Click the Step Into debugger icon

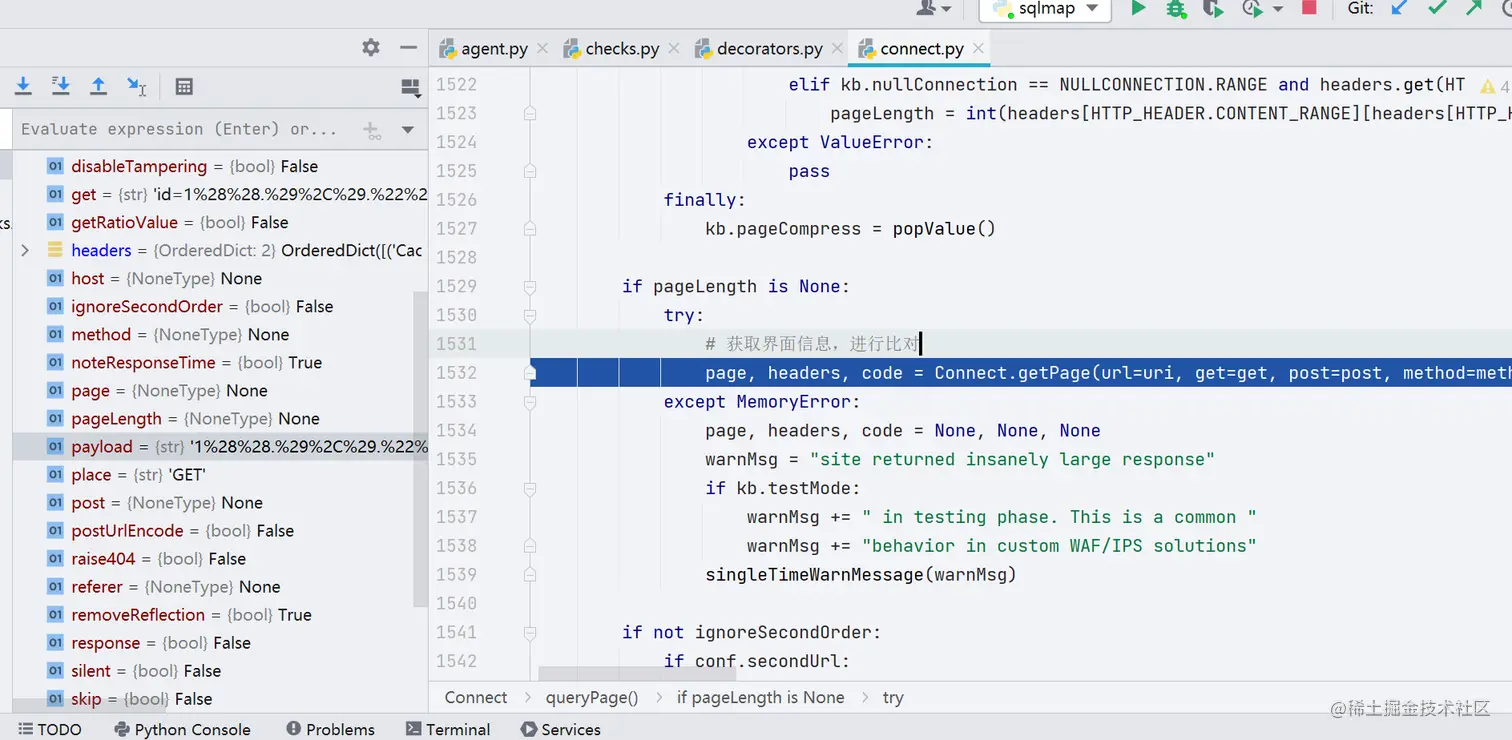[x=23, y=86]
